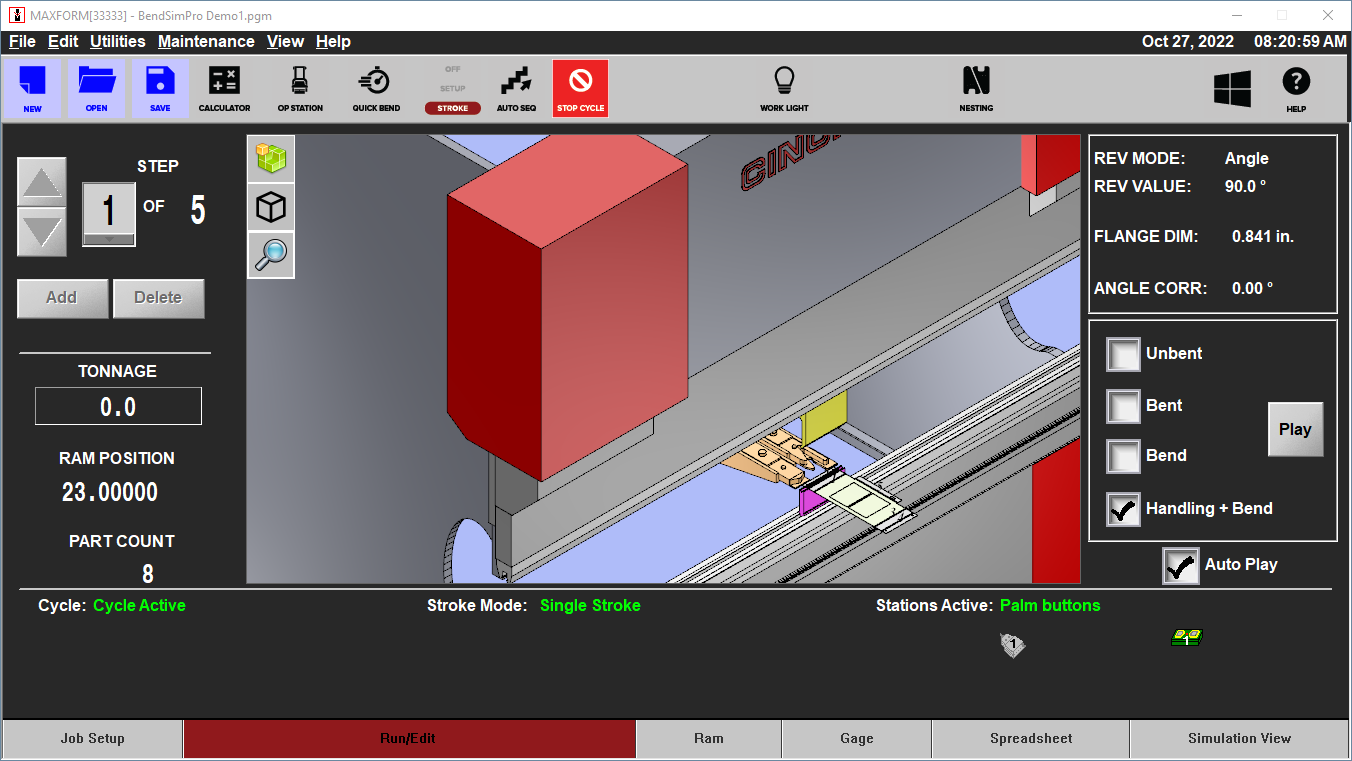1352x761 pixels.
Task: Select the Run/Edit tab
Action: coord(409,739)
